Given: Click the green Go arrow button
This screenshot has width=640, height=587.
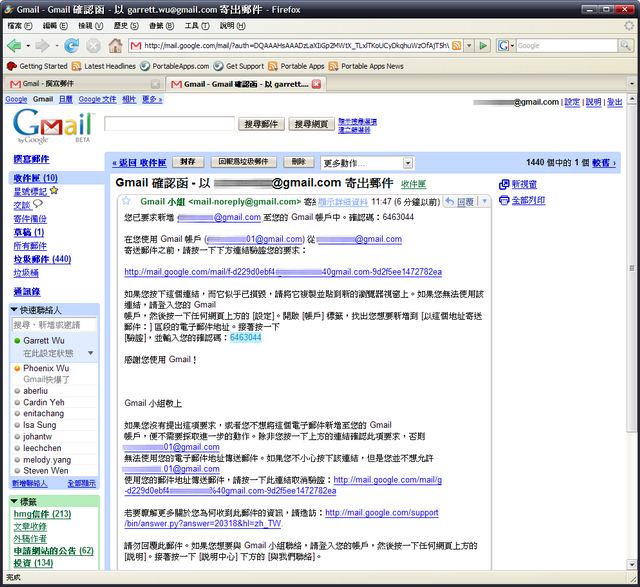Looking at the screenshot, I should 483,45.
